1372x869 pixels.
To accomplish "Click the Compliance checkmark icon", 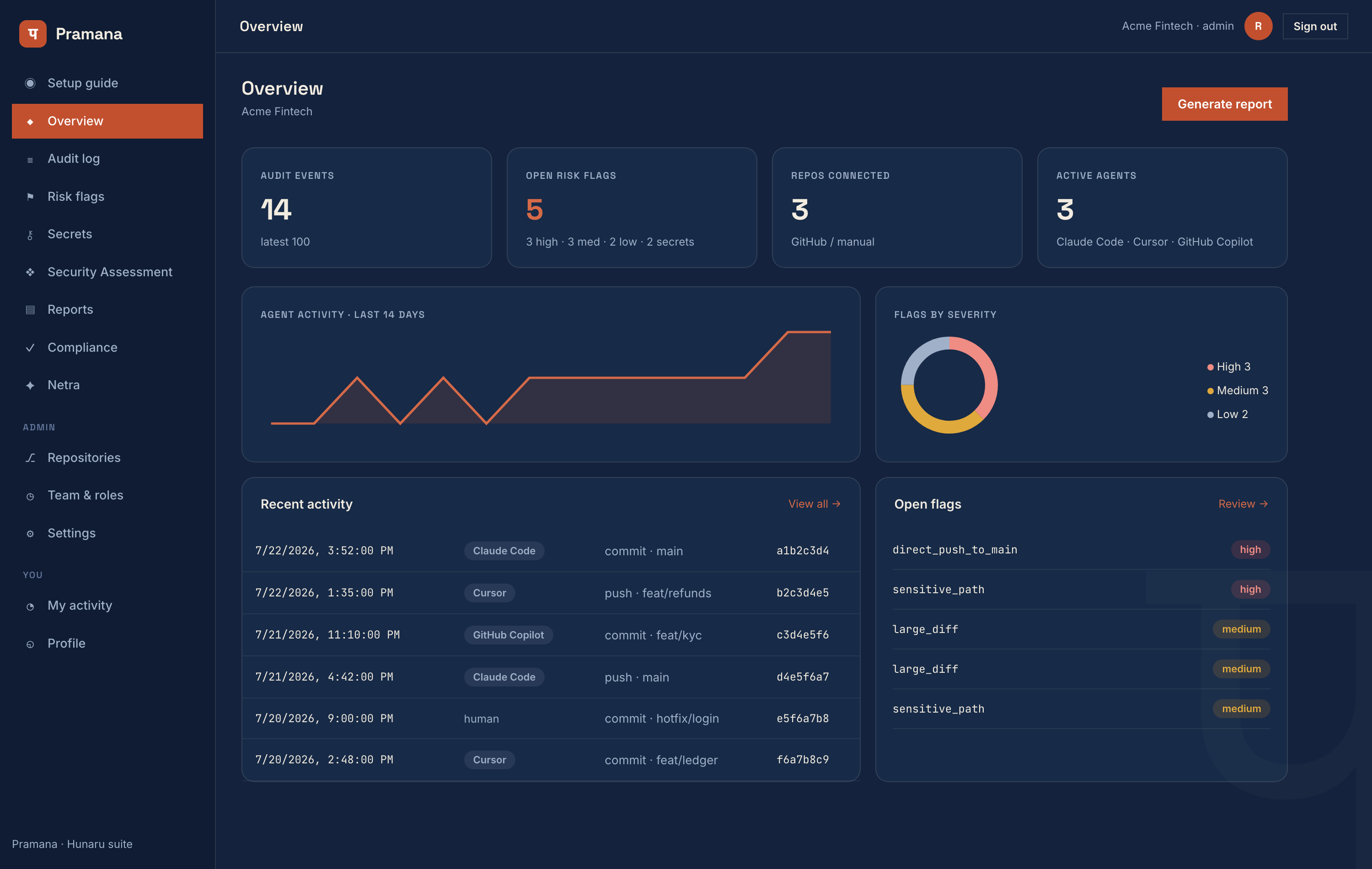I will coord(30,348).
